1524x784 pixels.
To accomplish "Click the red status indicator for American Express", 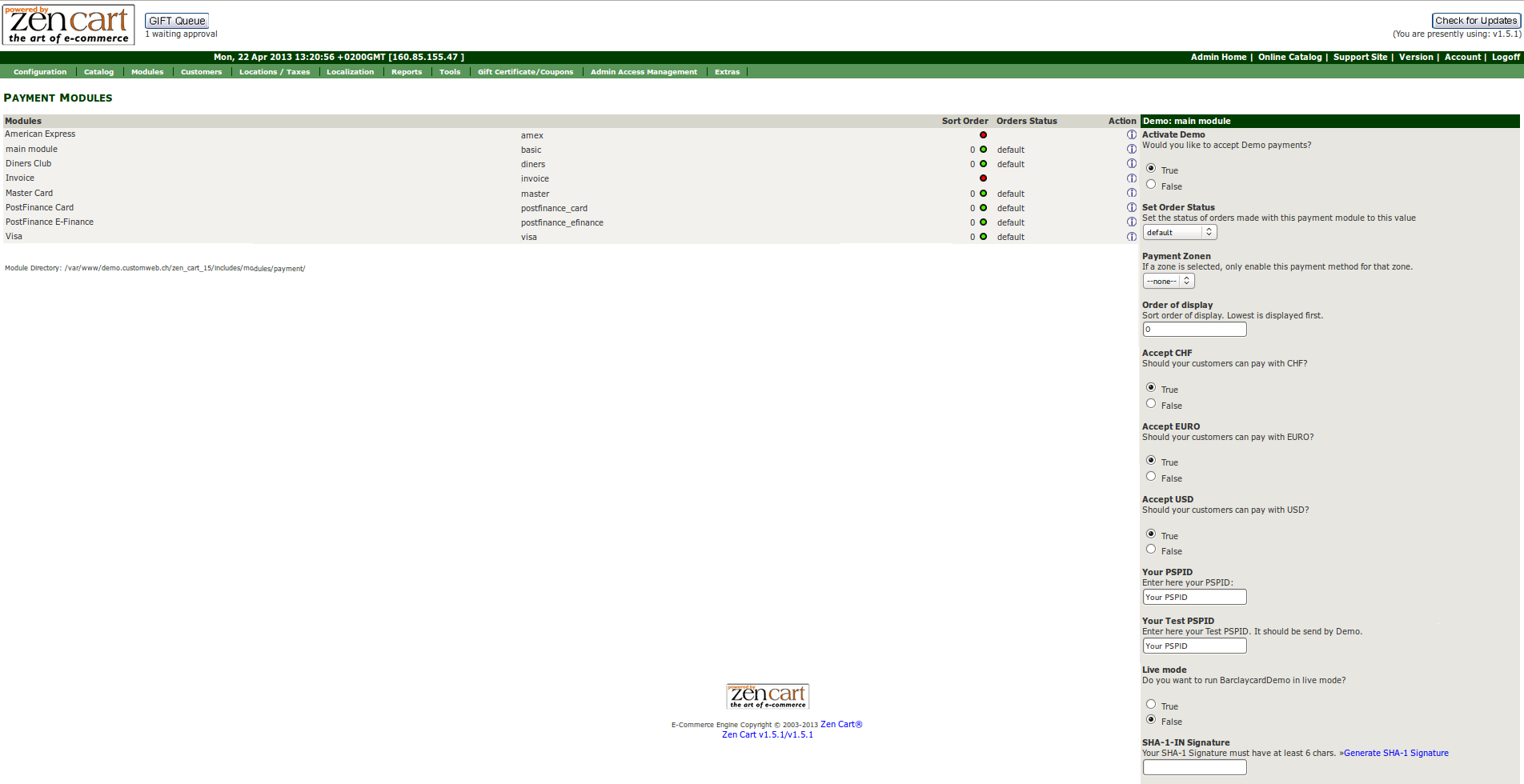I will 983,135.
